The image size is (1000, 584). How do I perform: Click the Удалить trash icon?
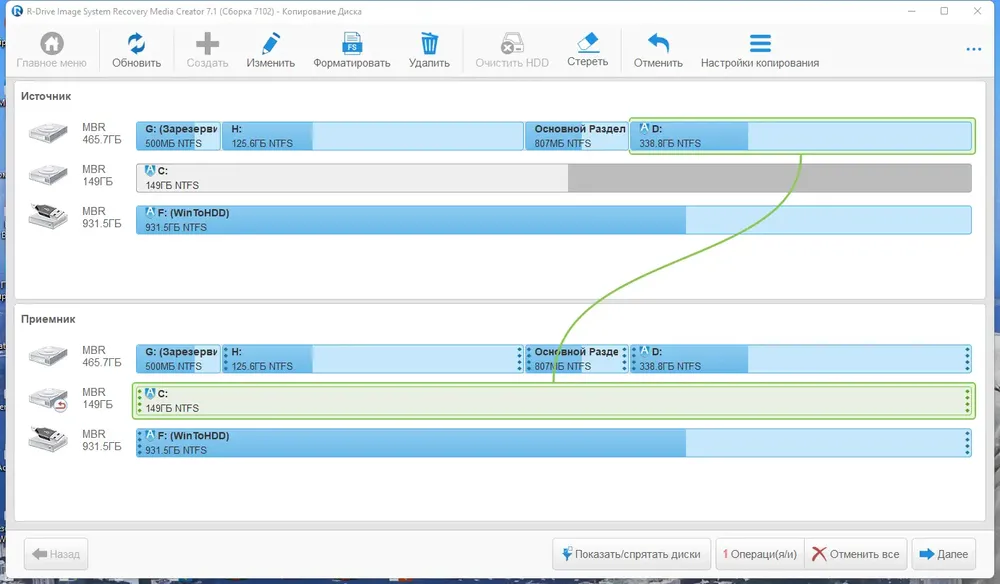(429, 43)
